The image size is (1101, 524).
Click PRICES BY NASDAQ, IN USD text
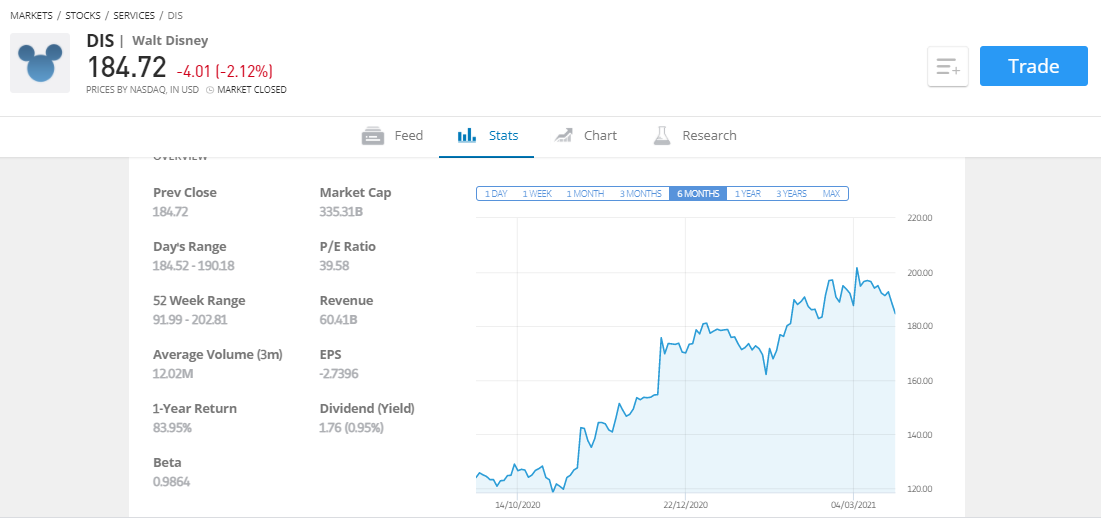click(x=143, y=90)
